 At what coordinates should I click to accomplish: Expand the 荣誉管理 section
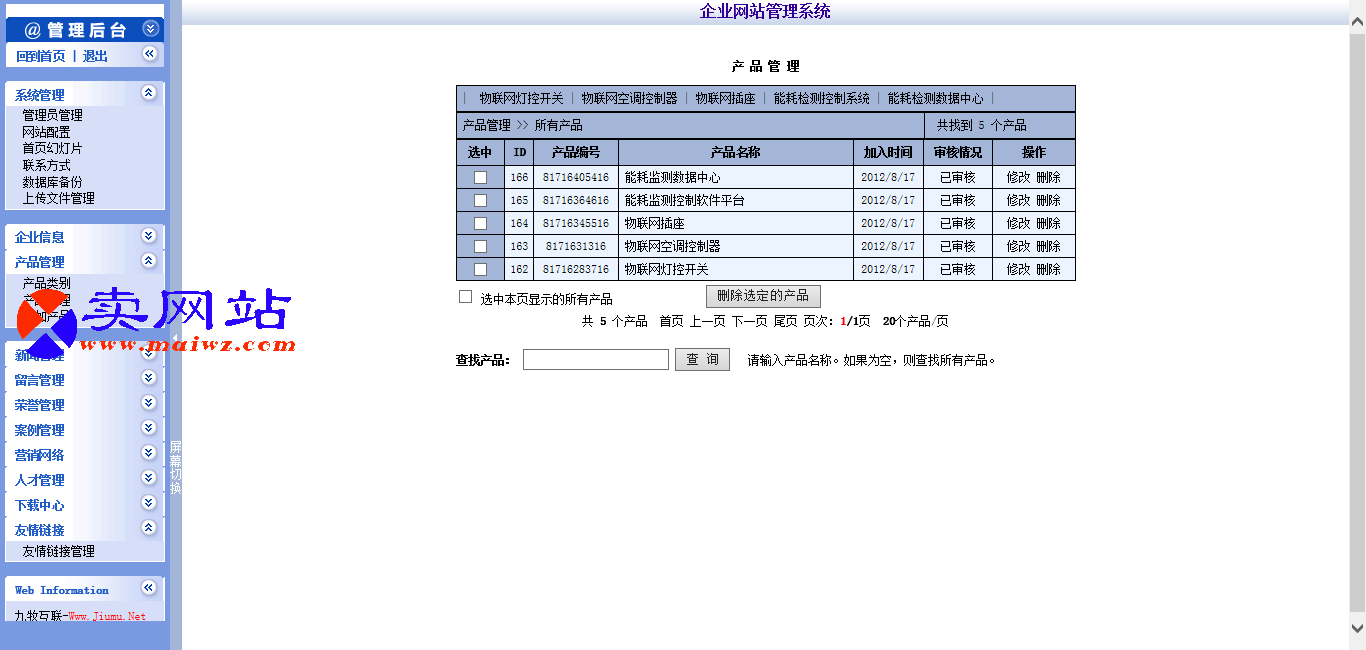(x=149, y=403)
